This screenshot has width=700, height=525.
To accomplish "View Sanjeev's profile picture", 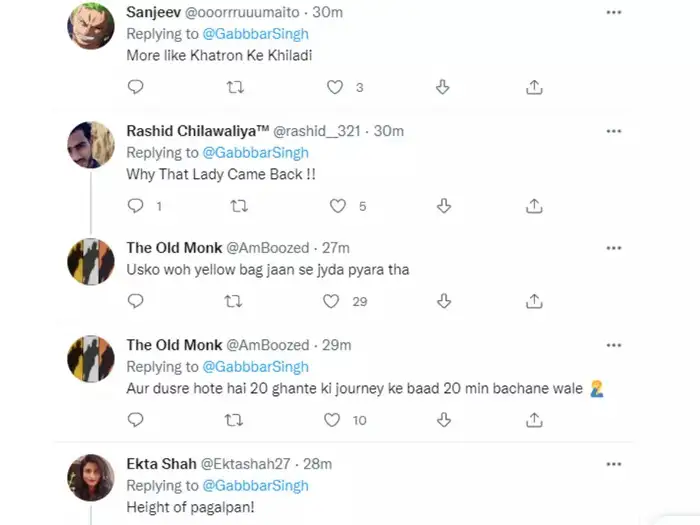I will [x=91, y=26].
